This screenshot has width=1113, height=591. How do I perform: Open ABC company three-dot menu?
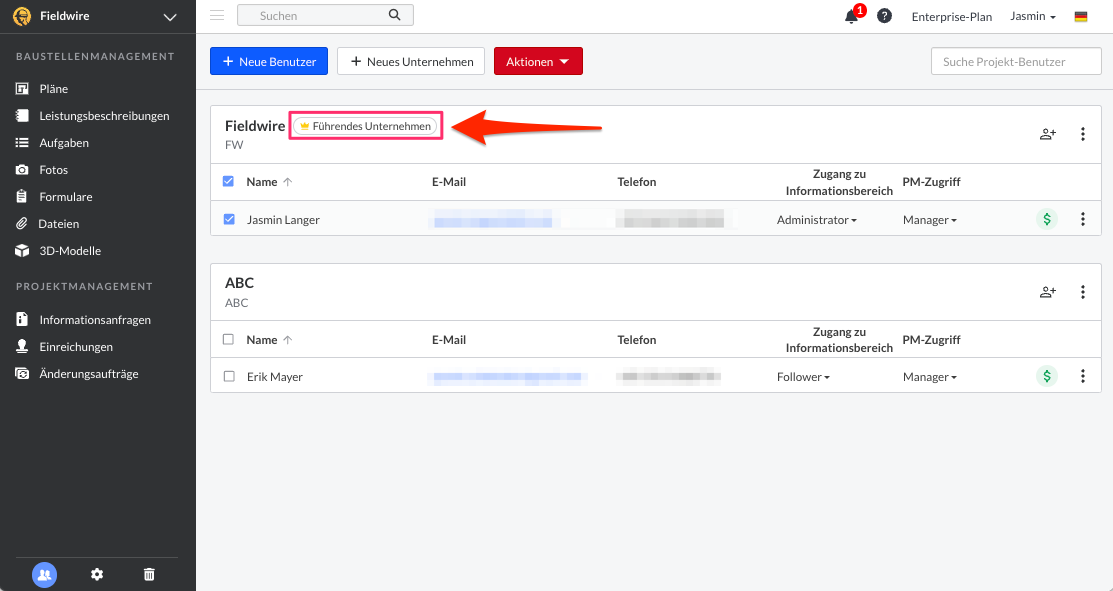pyautogui.click(x=1082, y=292)
